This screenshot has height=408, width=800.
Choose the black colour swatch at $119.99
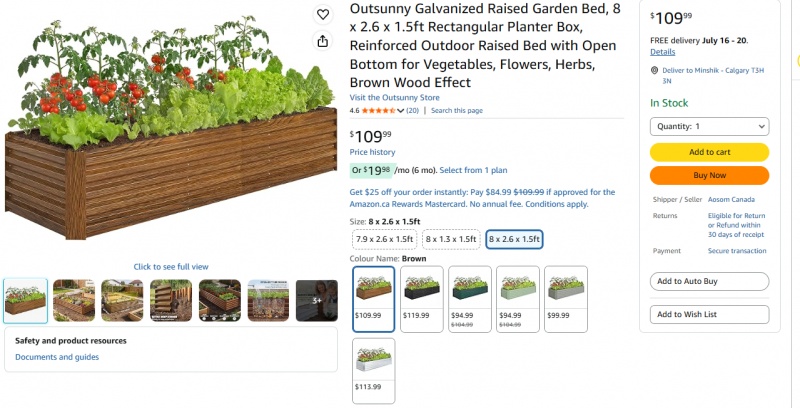click(421, 299)
